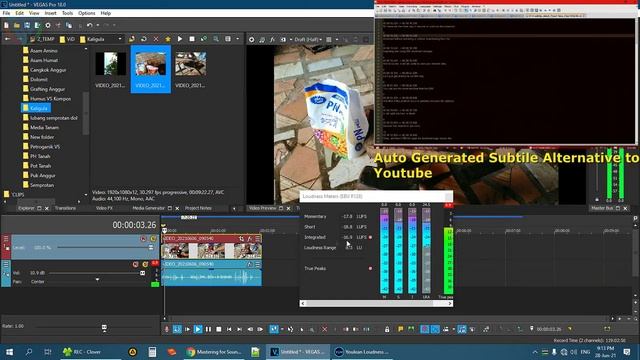640x360 pixels.
Task: Stop Explorer media preview
Action: pos(192,39)
